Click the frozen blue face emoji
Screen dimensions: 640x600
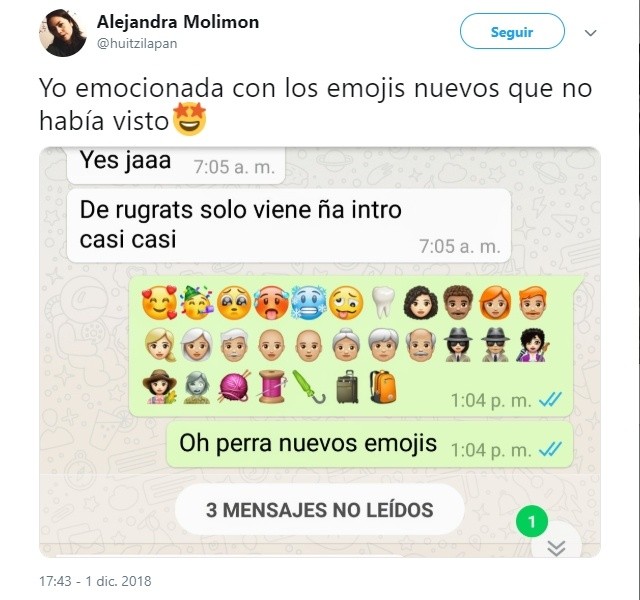(x=309, y=304)
